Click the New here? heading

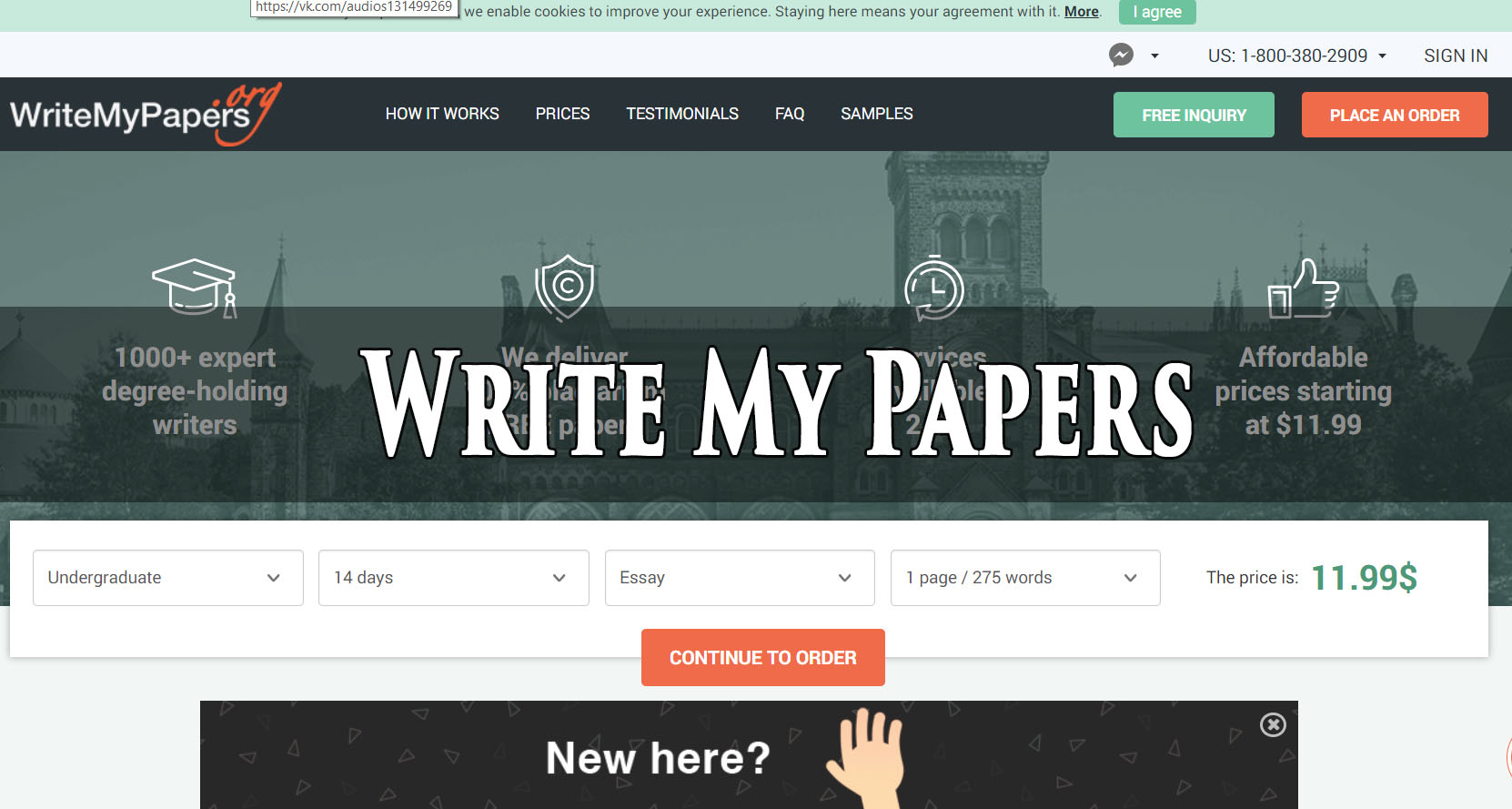[x=658, y=758]
